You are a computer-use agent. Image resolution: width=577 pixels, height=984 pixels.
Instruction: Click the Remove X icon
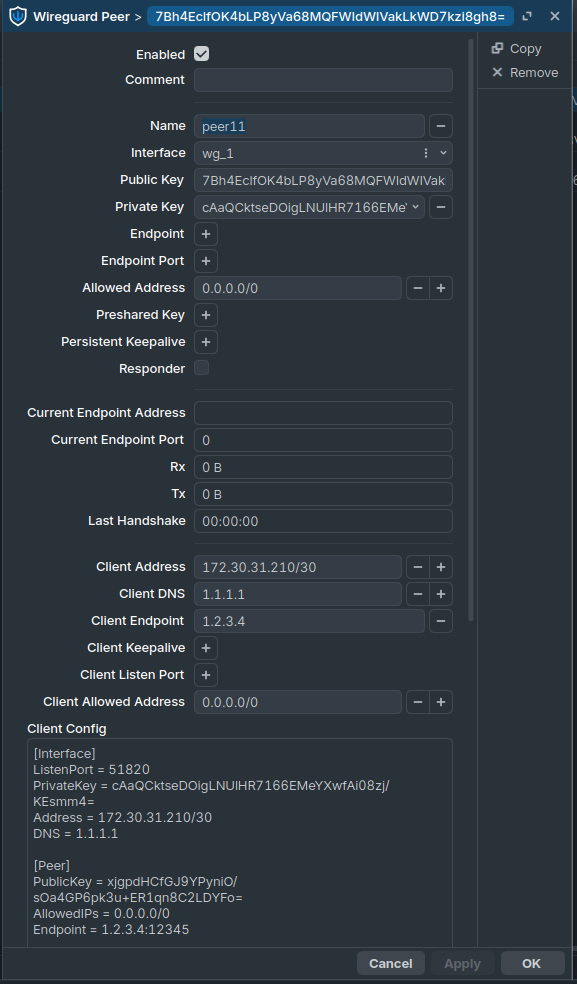pyautogui.click(x=497, y=72)
